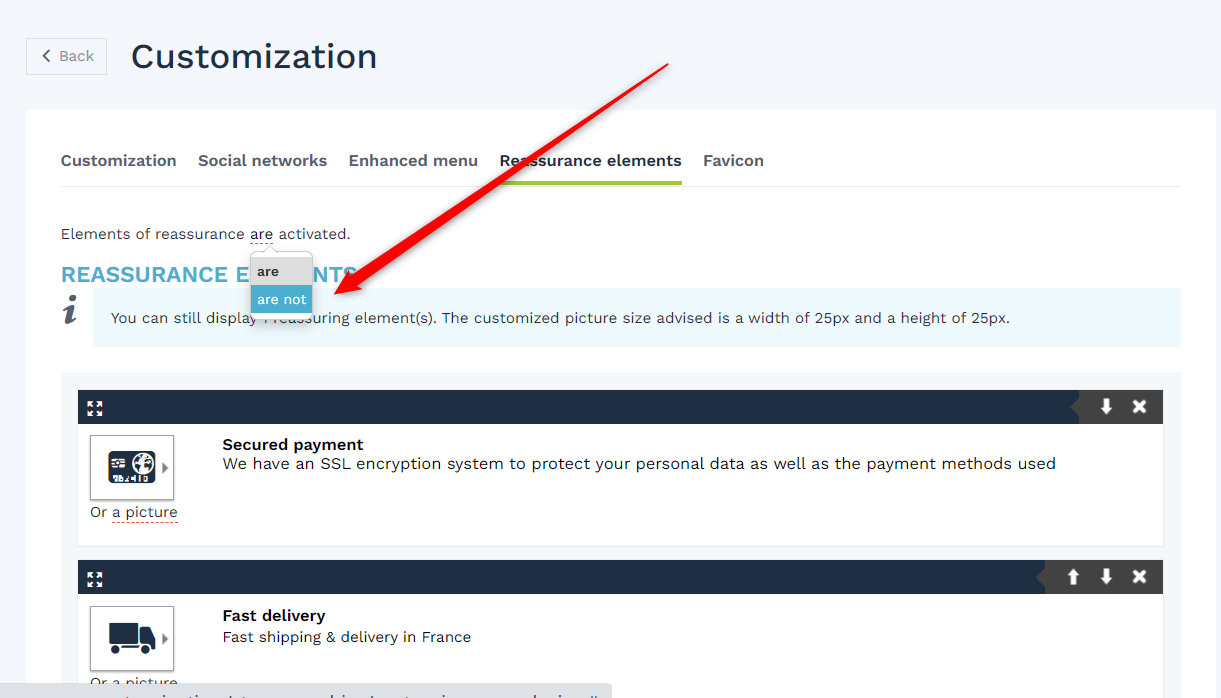1221x698 pixels.
Task: Click the underlined "are" in the activation sentence
Action: coord(261,234)
